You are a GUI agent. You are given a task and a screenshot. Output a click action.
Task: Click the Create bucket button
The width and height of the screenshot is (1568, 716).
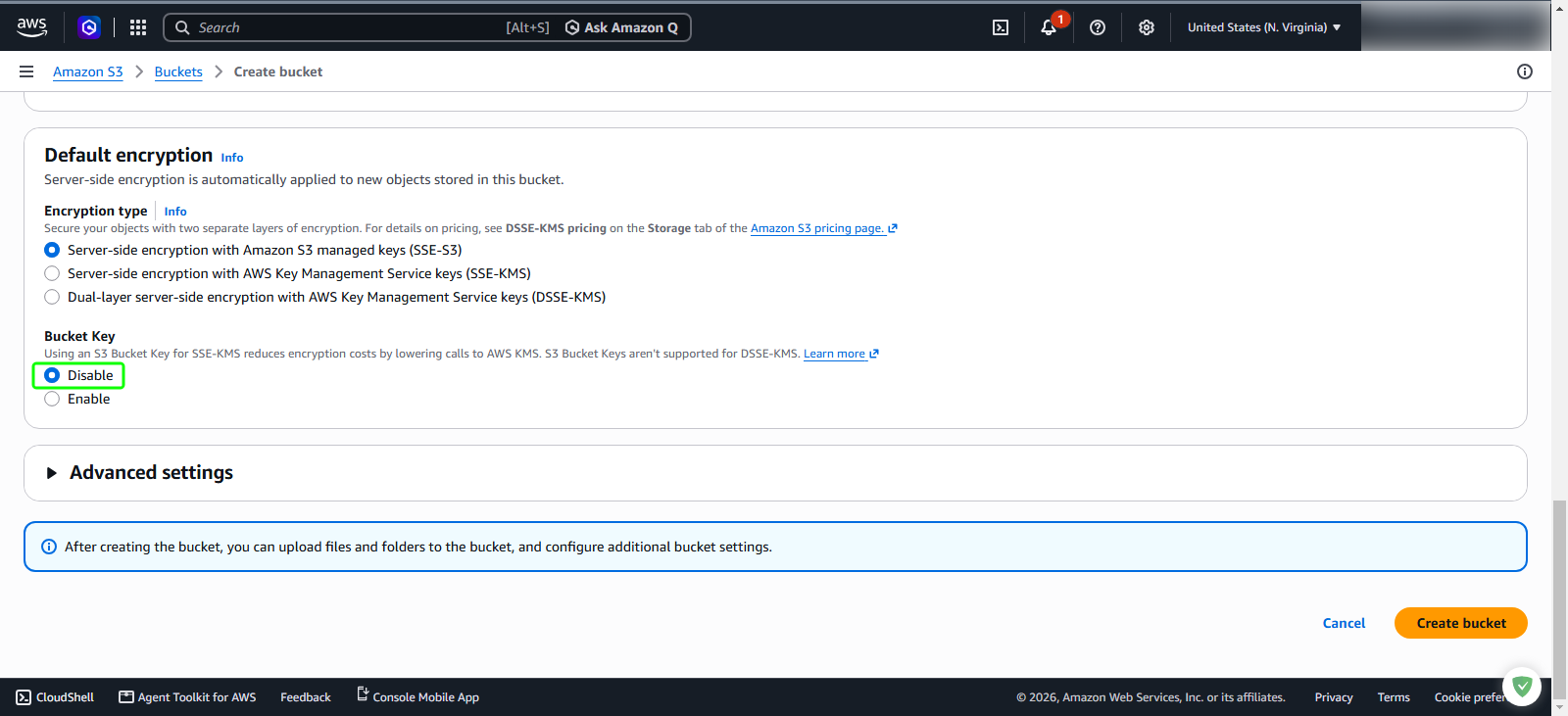point(1461,623)
